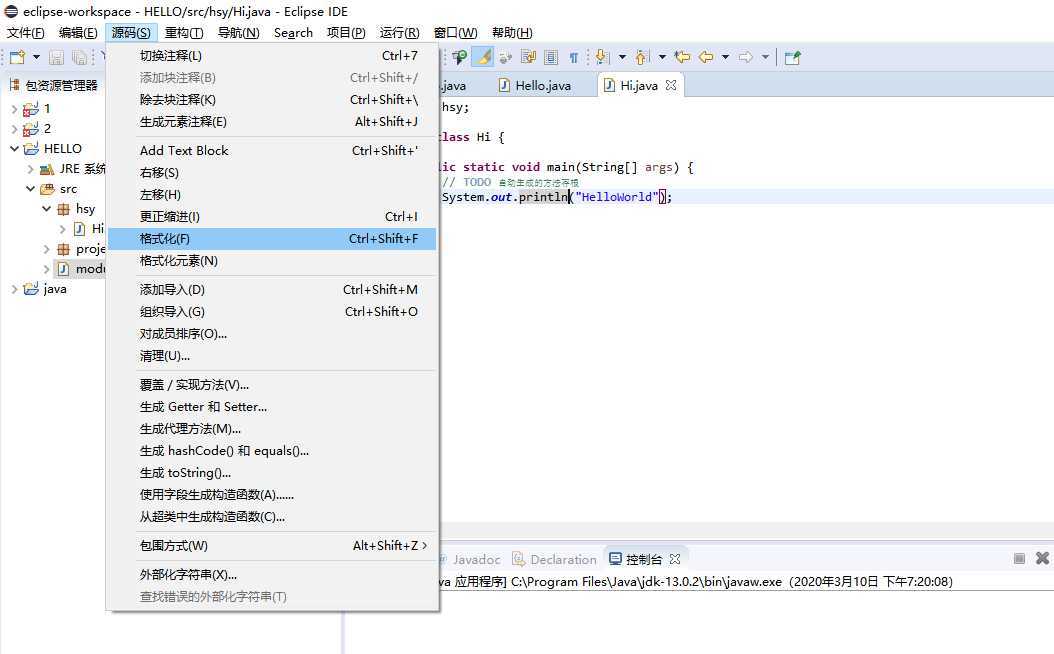Select 格式化元素(N) menu entry

[x=272, y=261]
